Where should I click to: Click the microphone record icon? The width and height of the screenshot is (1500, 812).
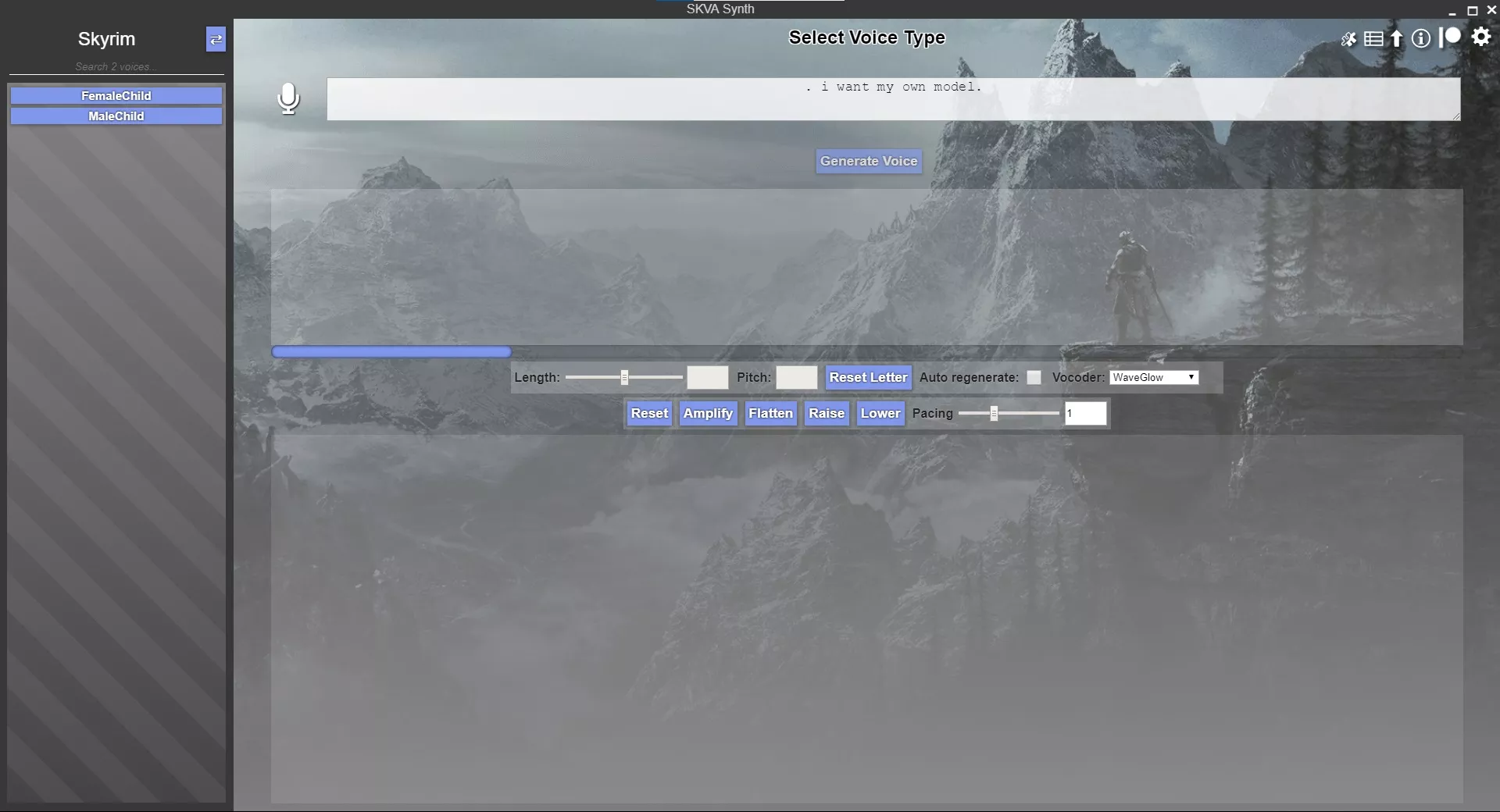(x=288, y=98)
